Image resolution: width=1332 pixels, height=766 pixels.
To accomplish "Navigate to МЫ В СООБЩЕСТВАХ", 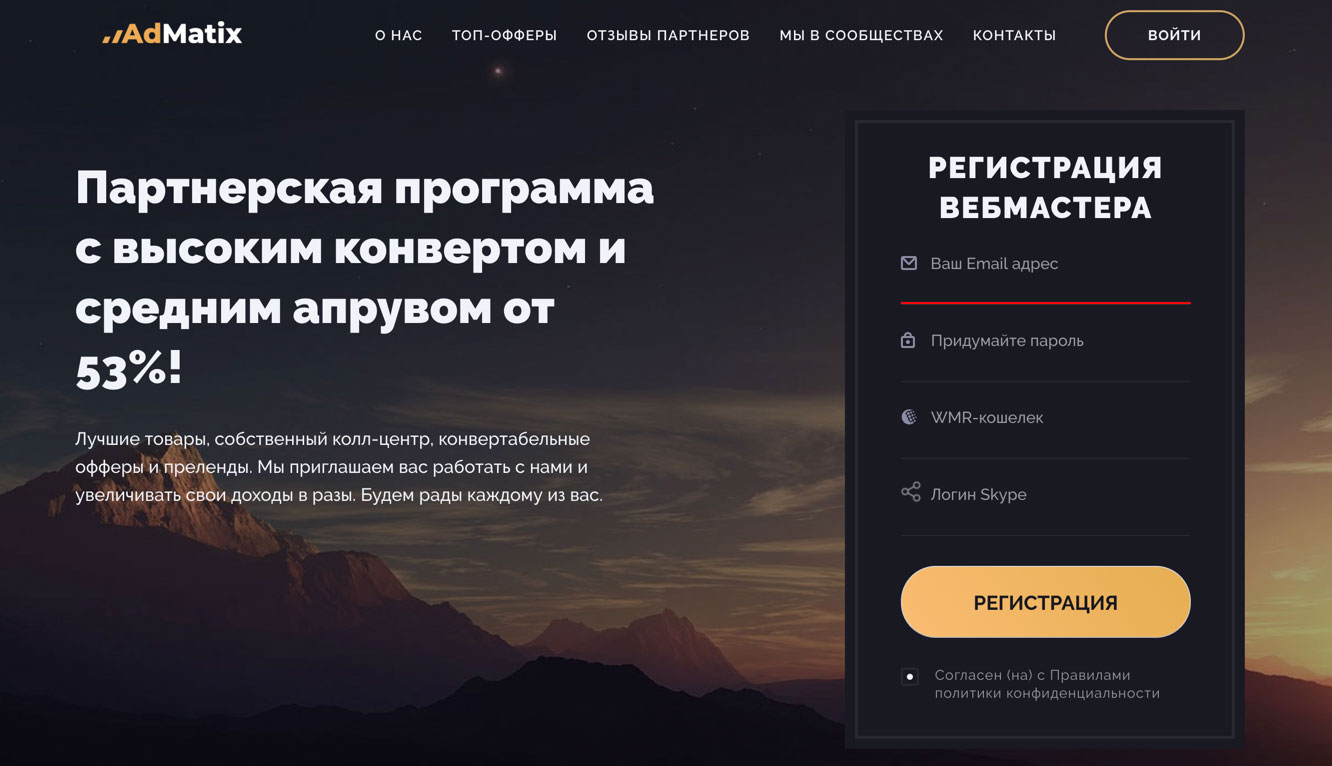I will point(861,35).
